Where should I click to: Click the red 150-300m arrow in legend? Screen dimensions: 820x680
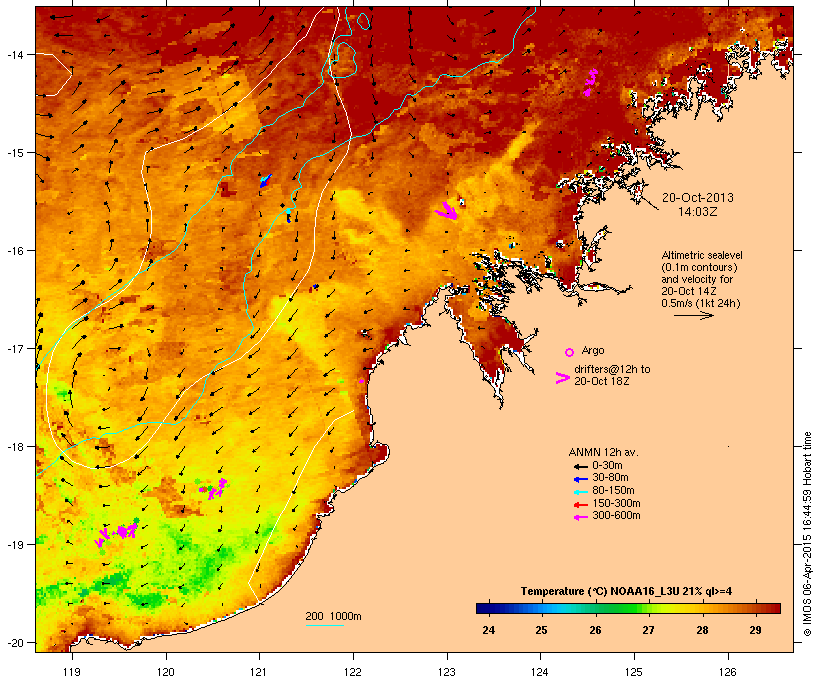[x=580, y=504]
